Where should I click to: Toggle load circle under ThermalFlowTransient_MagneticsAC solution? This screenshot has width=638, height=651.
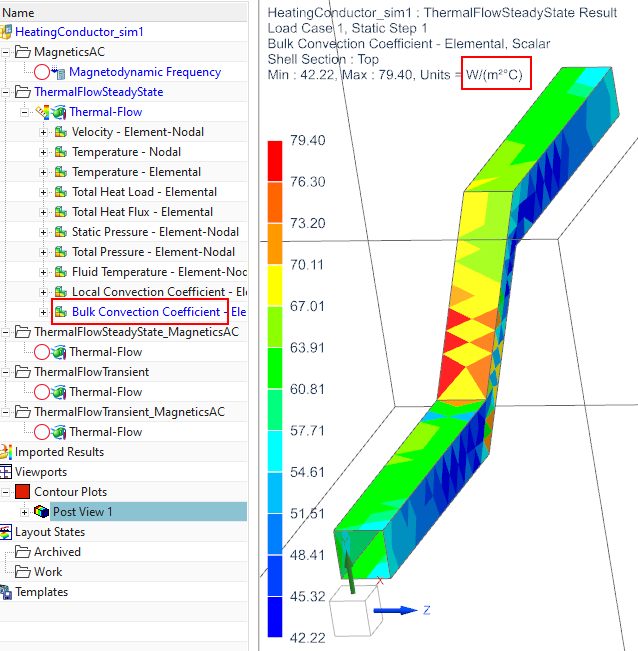41,432
